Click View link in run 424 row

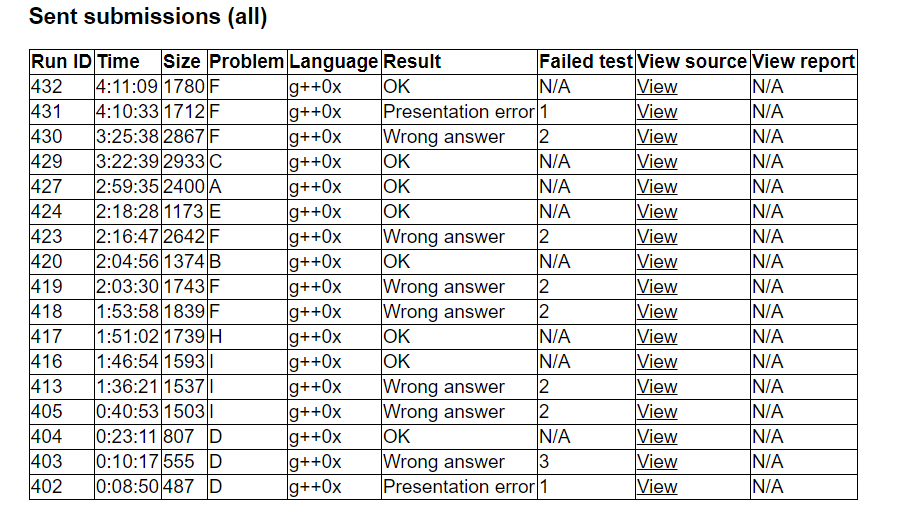[657, 212]
